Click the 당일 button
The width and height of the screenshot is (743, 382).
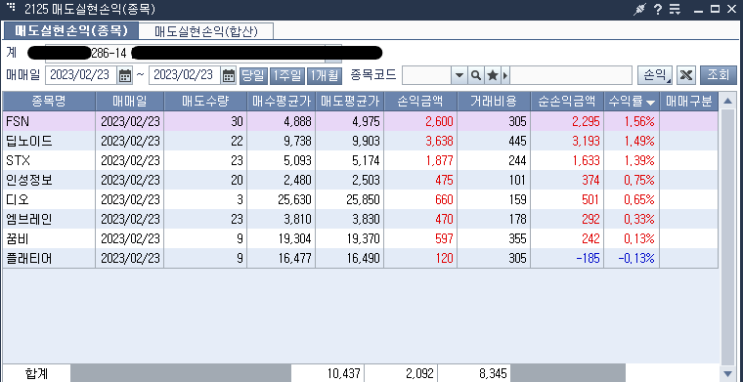click(x=253, y=75)
